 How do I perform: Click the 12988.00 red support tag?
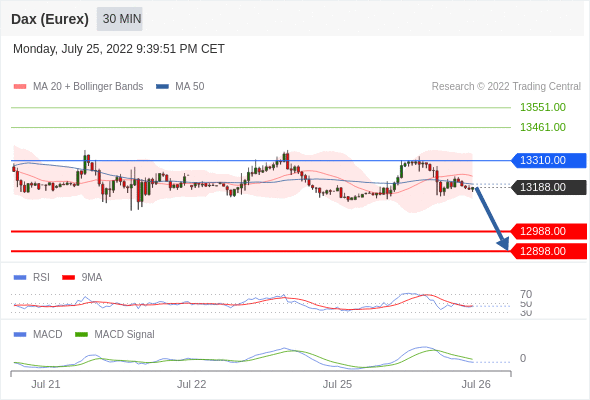549,231
